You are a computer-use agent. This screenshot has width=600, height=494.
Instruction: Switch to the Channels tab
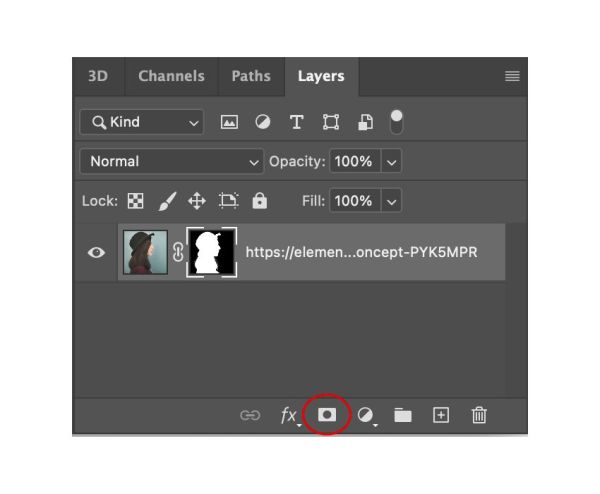coord(171,76)
